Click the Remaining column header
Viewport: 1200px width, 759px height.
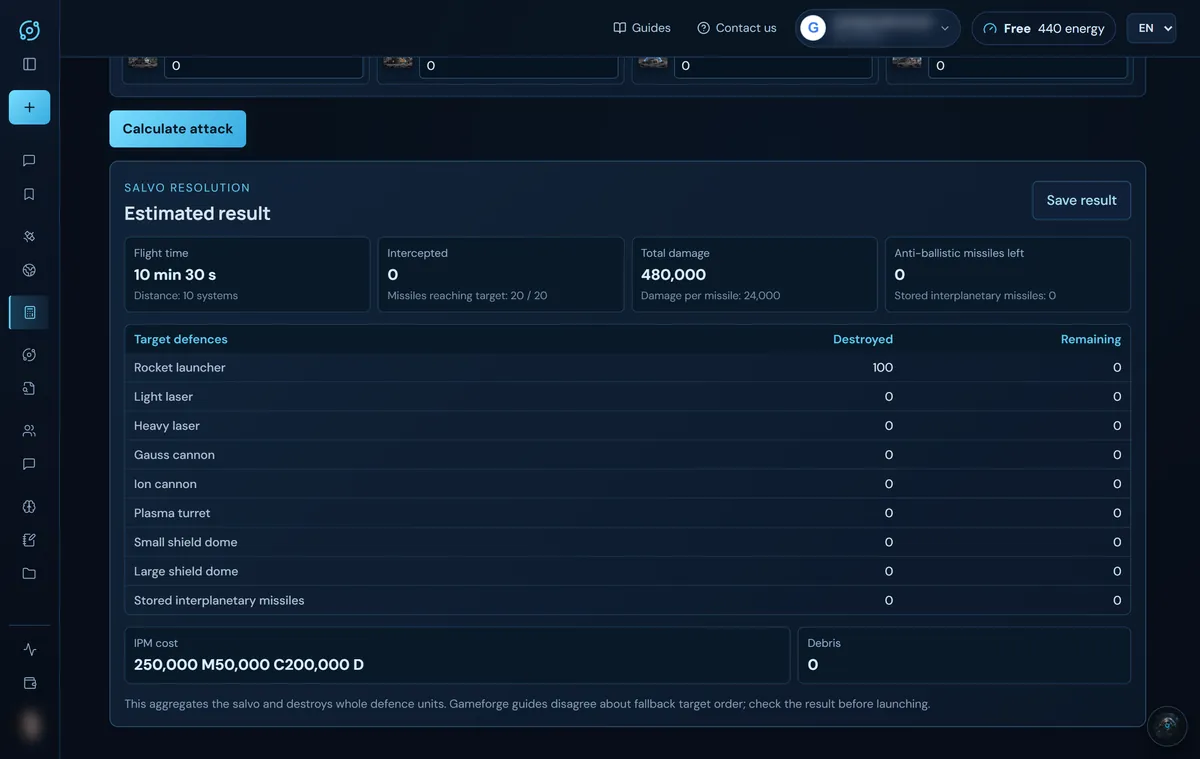click(1091, 339)
